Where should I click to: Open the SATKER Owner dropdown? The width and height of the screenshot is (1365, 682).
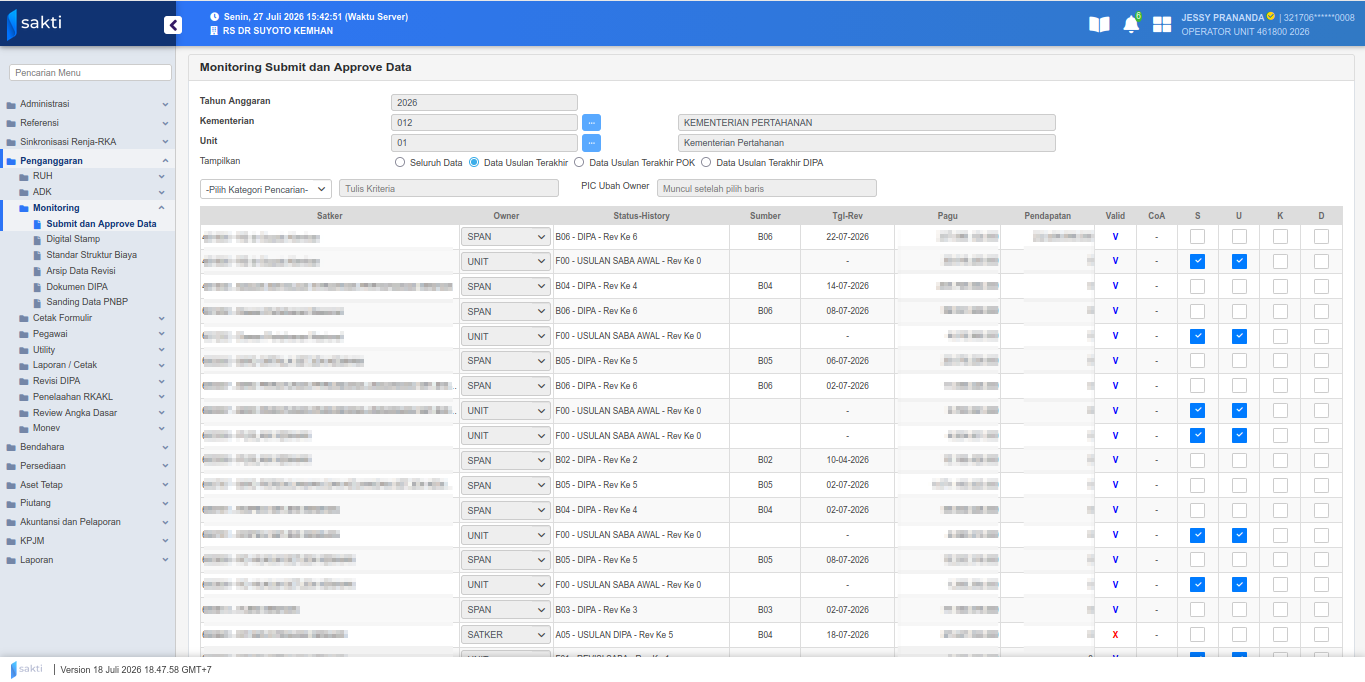506,634
